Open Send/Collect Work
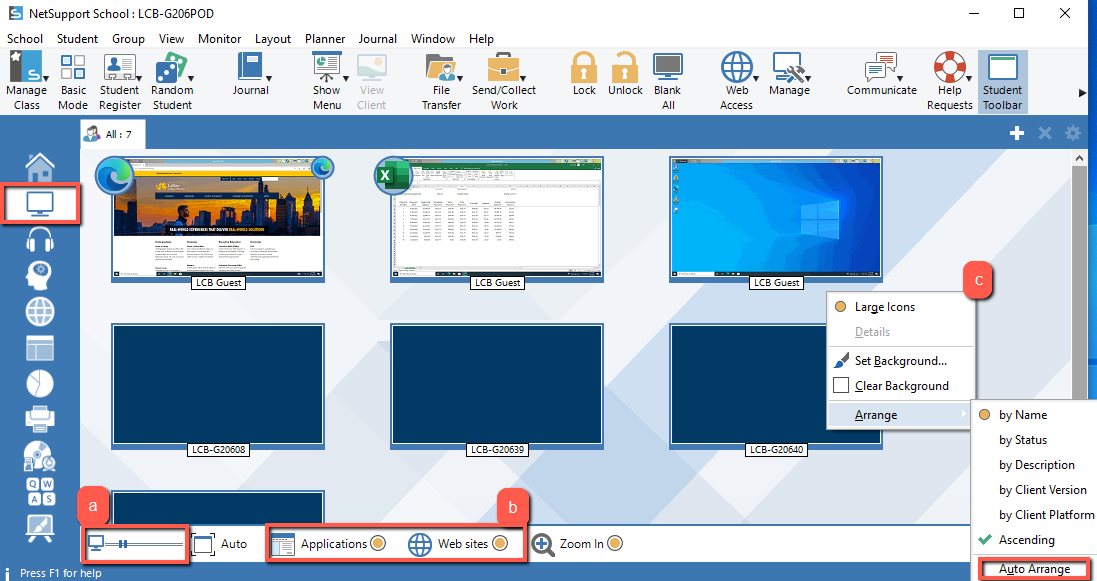 tap(504, 81)
